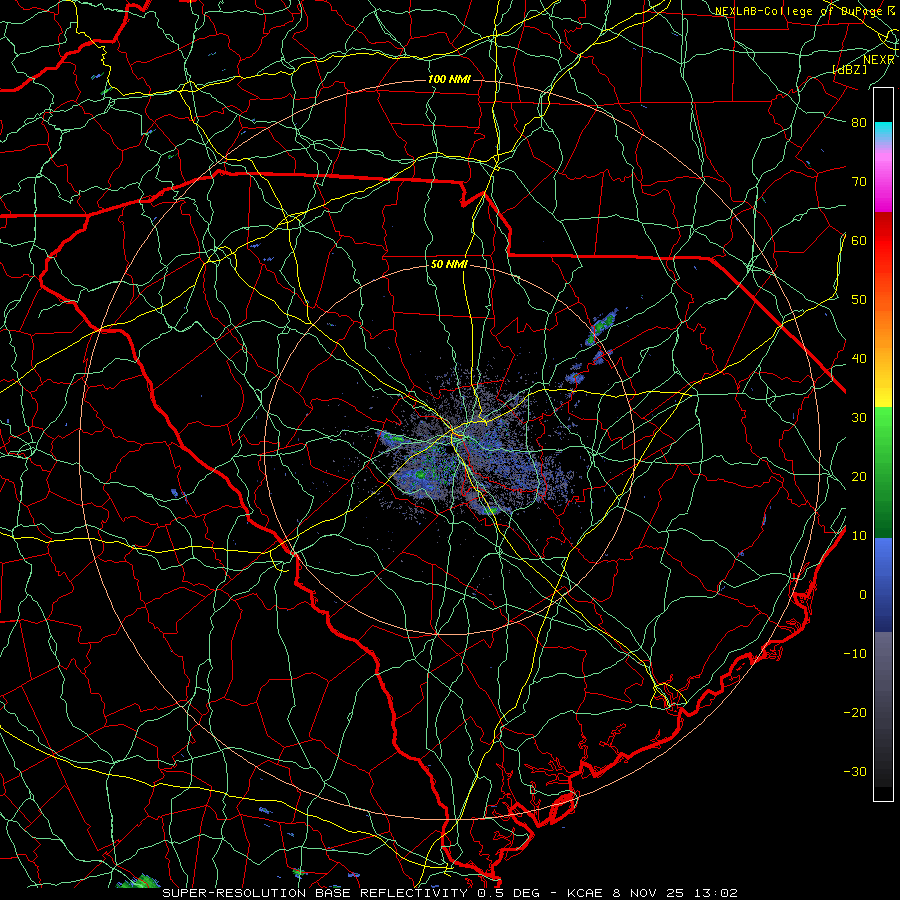Click the 30 value on the dBZ scale
The height and width of the screenshot is (900, 900).
pyautogui.click(x=859, y=417)
